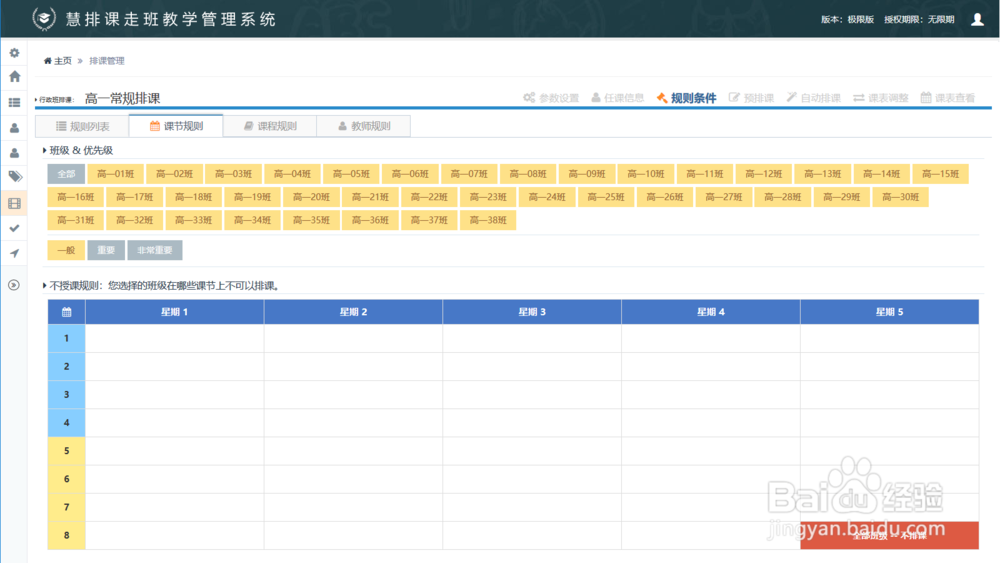Viewport: 1000px width, 563px height.
Task: Toggle class 高一16班
Action: 76,197
